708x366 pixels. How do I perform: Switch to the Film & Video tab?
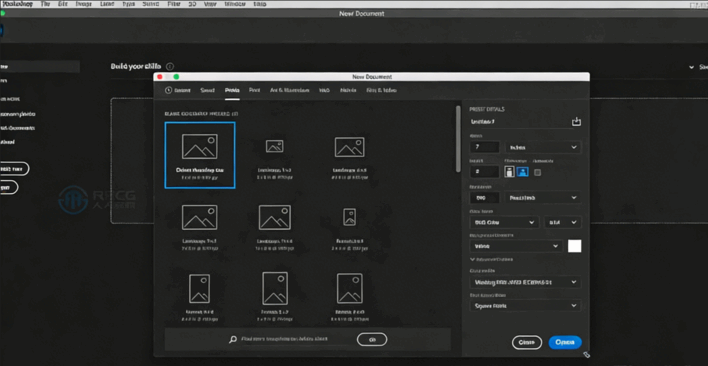[382, 90]
